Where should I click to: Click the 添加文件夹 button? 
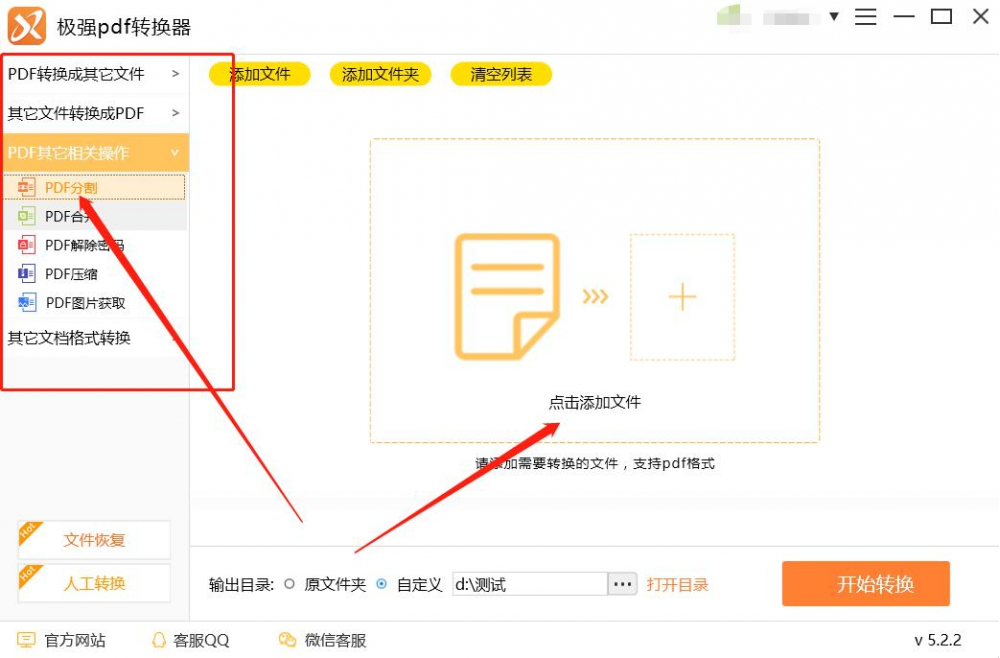[x=380, y=74]
